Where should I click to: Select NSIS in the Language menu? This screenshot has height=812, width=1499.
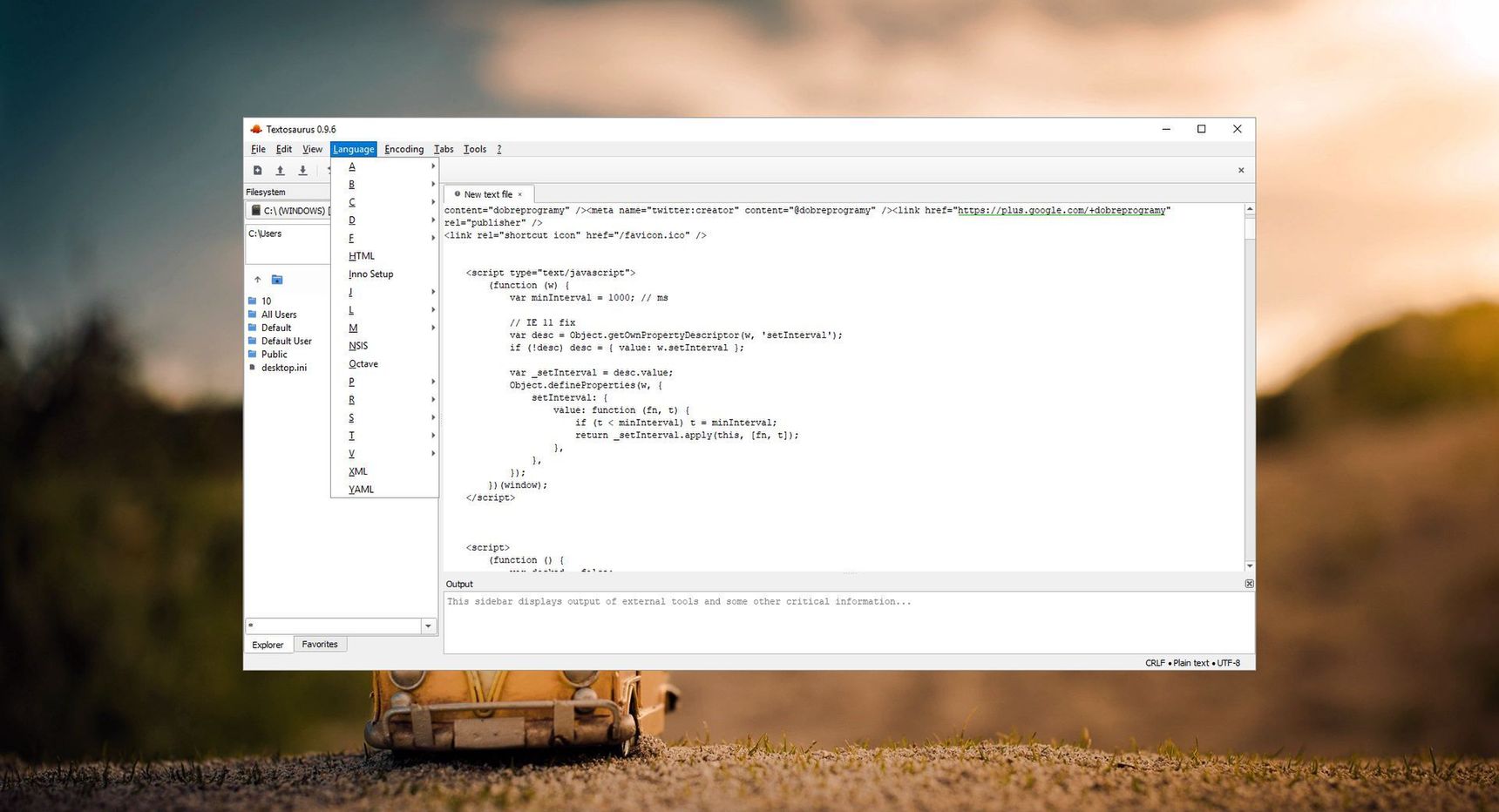tap(384, 346)
